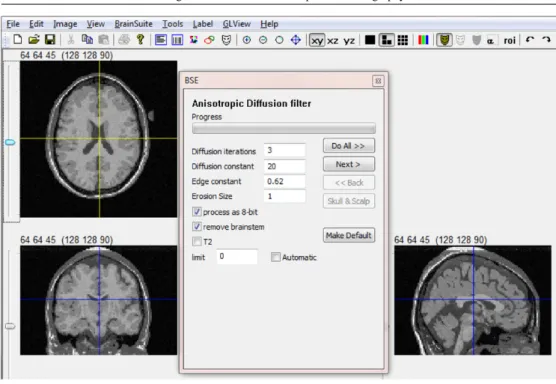Click the << Back button

(x=349, y=183)
